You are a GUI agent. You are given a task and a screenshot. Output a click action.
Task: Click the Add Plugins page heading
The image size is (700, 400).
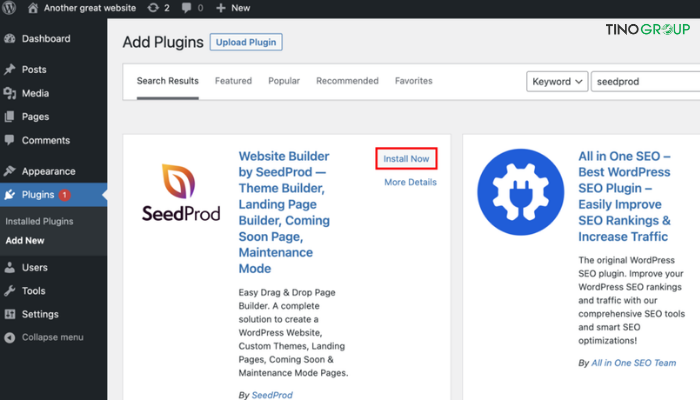tap(163, 42)
